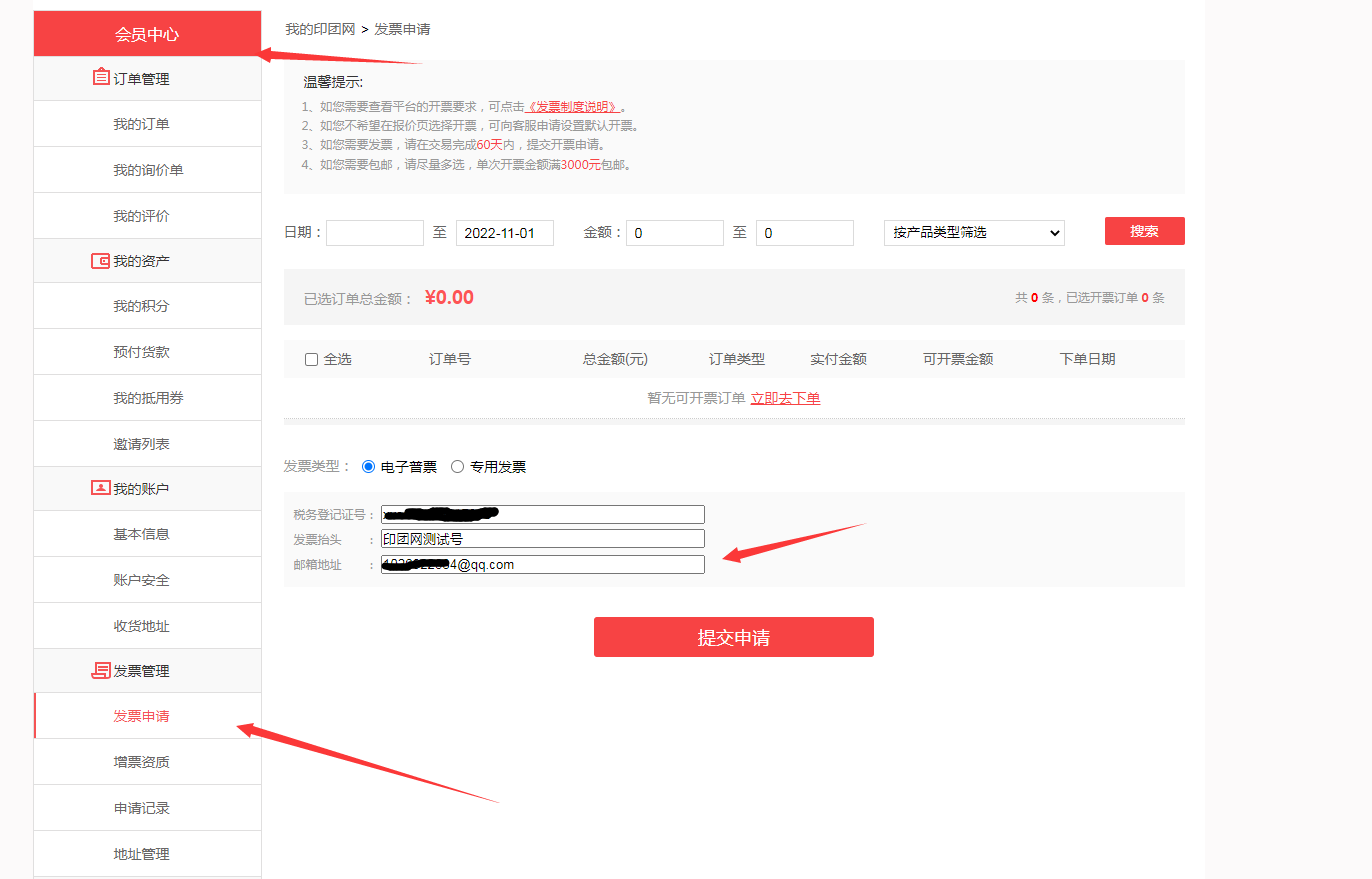This screenshot has height=879, width=1372.
Task: Click the end date field 2022-11-01
Action: click(504, 233)
